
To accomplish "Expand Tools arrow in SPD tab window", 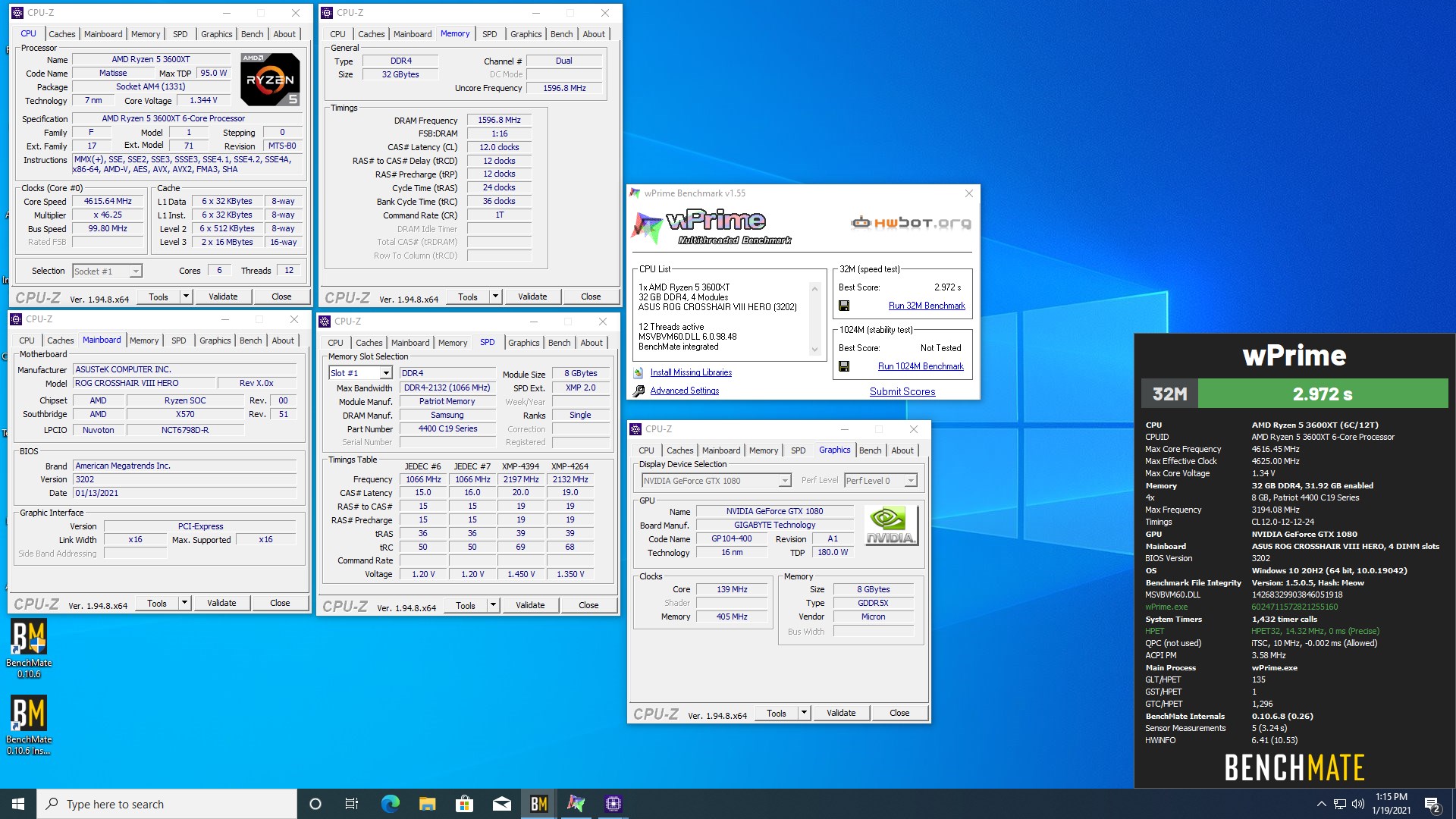I will tap(493, 605).
